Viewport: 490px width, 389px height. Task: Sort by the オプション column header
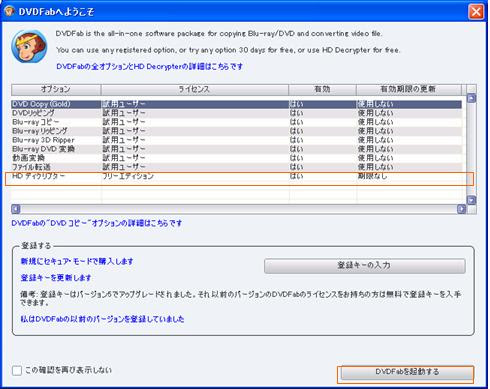(x=56, y=89)
